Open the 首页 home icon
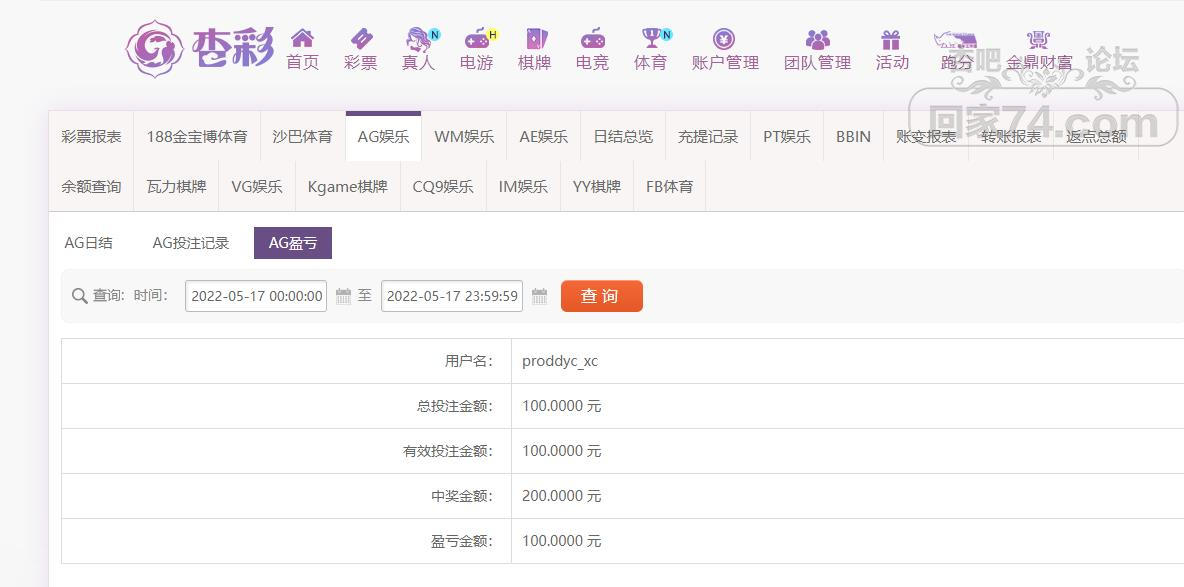This screenshot has width=1184, height=587. coord(302,39)
